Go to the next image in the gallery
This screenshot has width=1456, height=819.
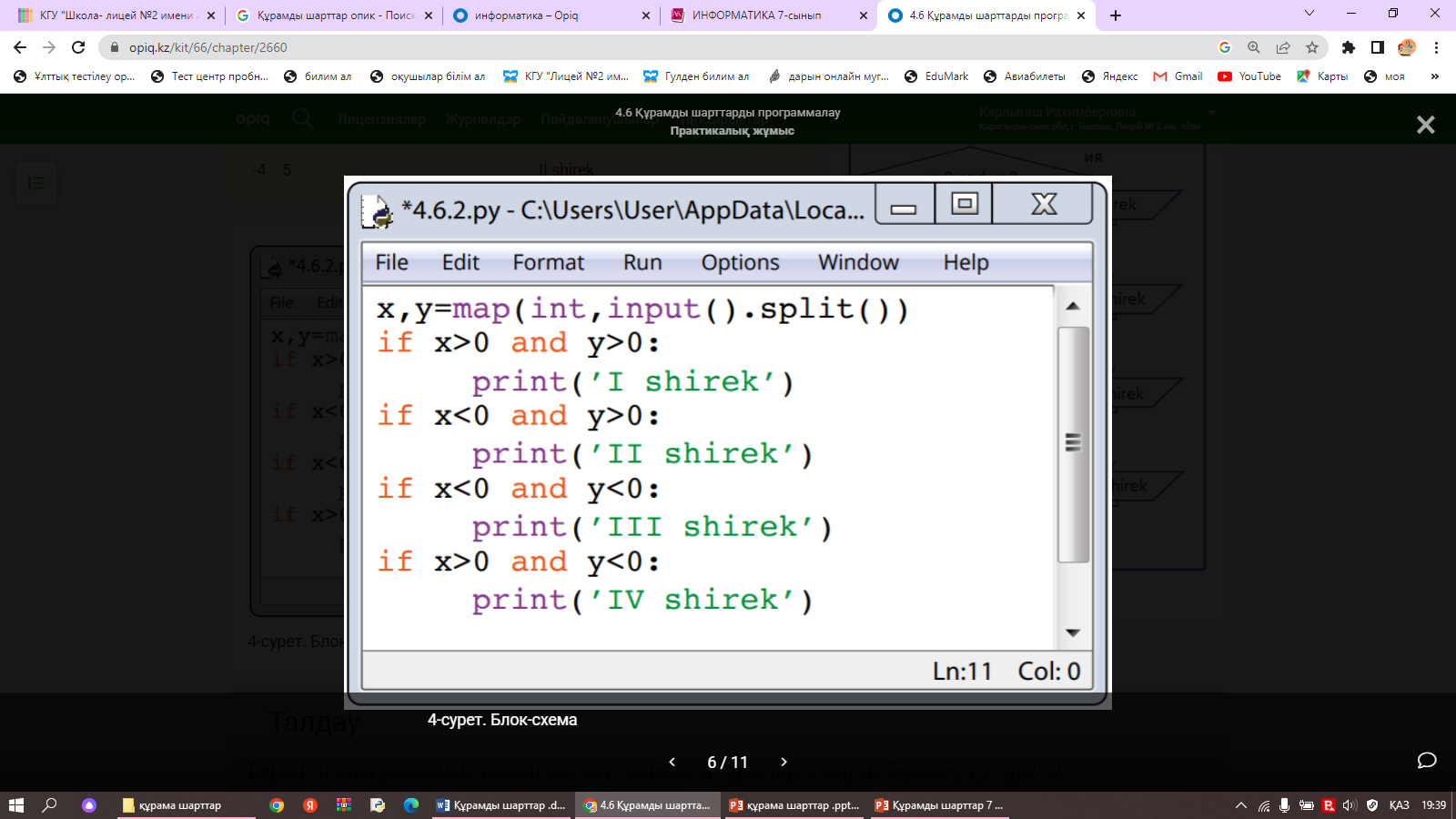tap(784, 762)
